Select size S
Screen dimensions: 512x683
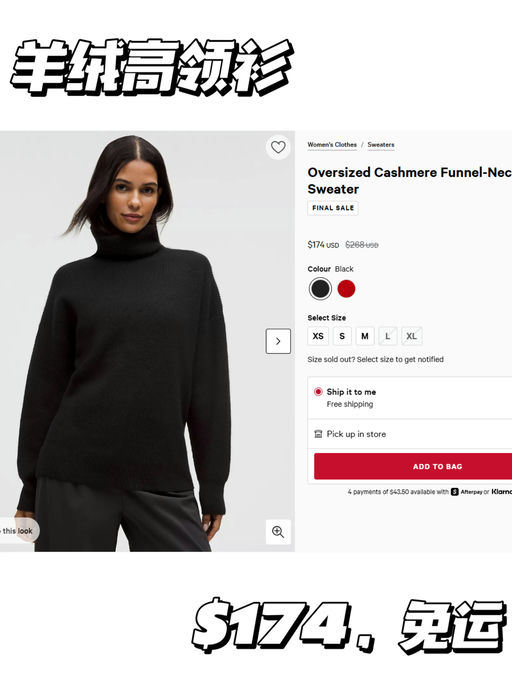click(342, 336)
